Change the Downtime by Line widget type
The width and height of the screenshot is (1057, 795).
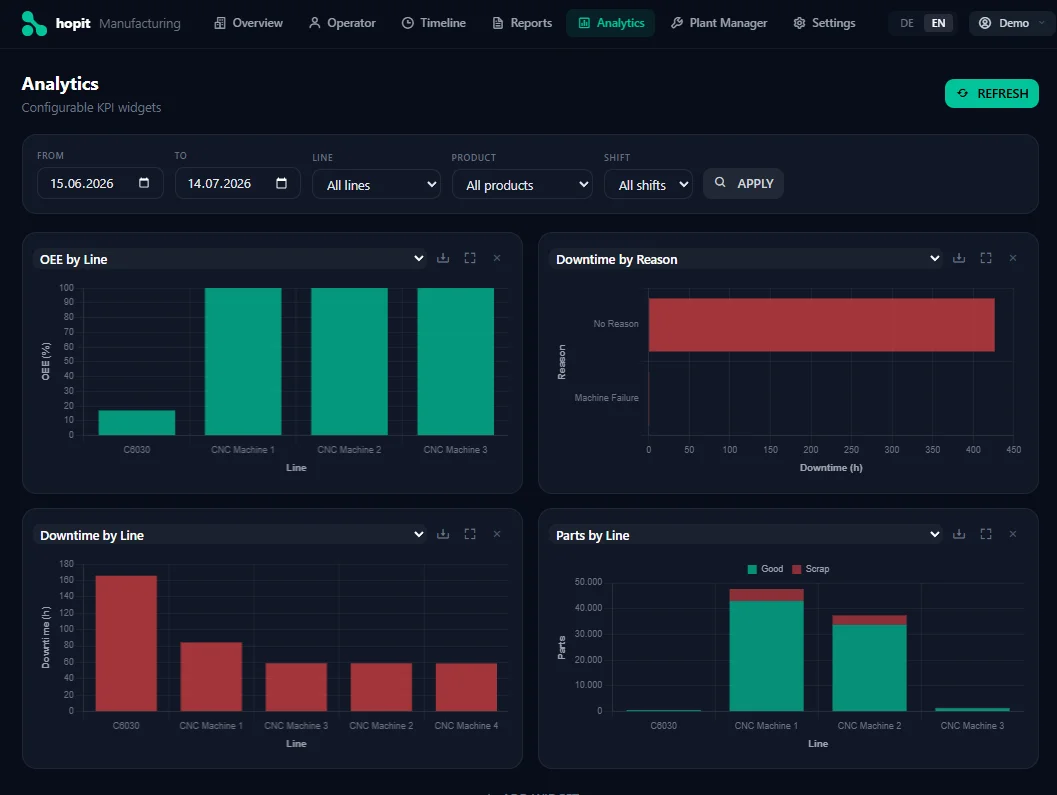230,535
